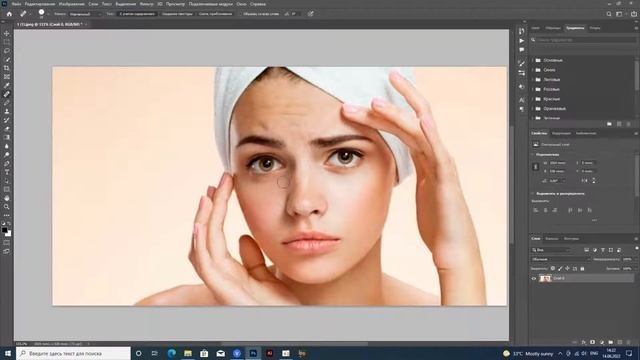This screenshot has height=360, width=640.
Task: Select the Spot Healing Brush tool
Action: (x=7, y=94)
